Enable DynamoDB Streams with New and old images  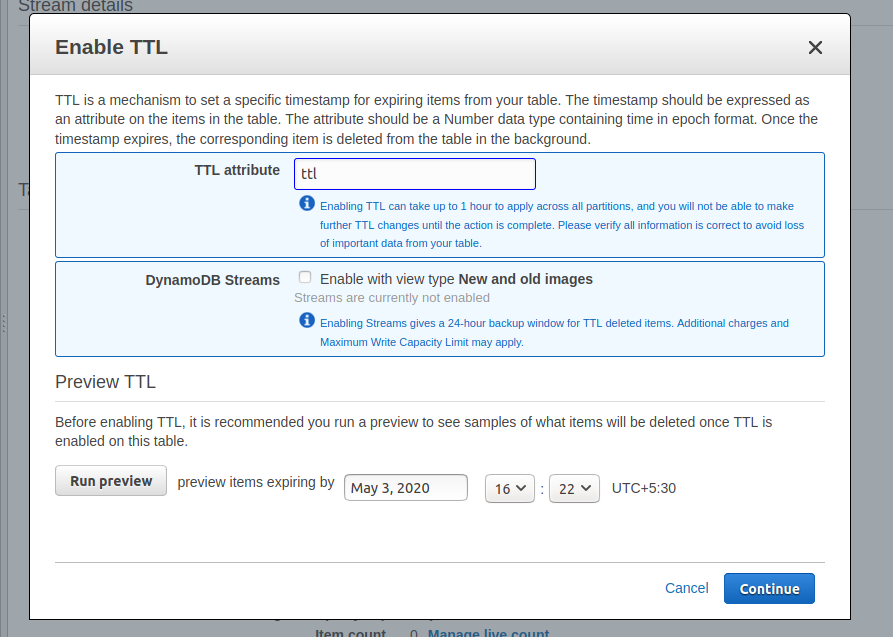(x=304, y=276)
